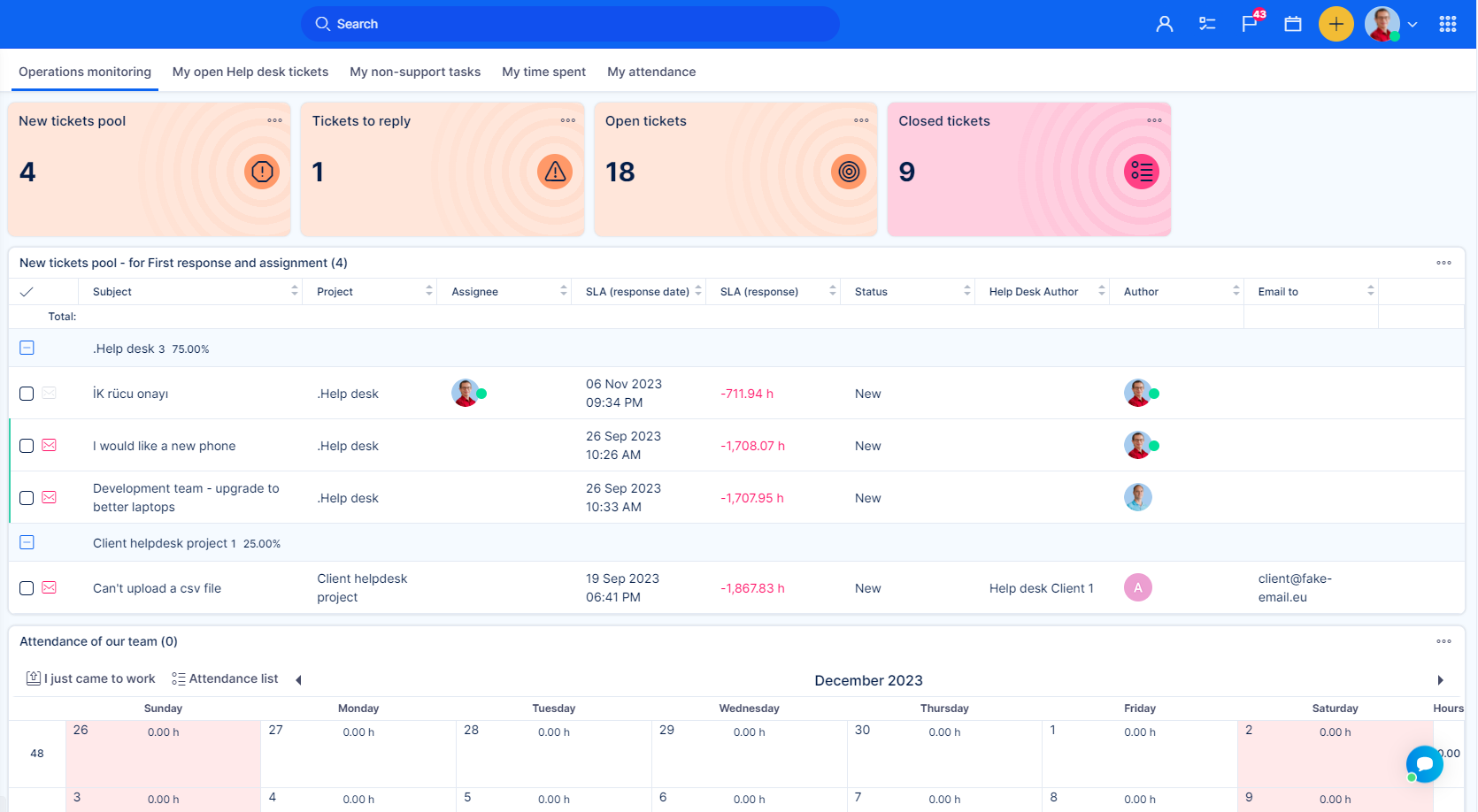
Task: Sort by Project column arrows
Action: coord(429,291)
